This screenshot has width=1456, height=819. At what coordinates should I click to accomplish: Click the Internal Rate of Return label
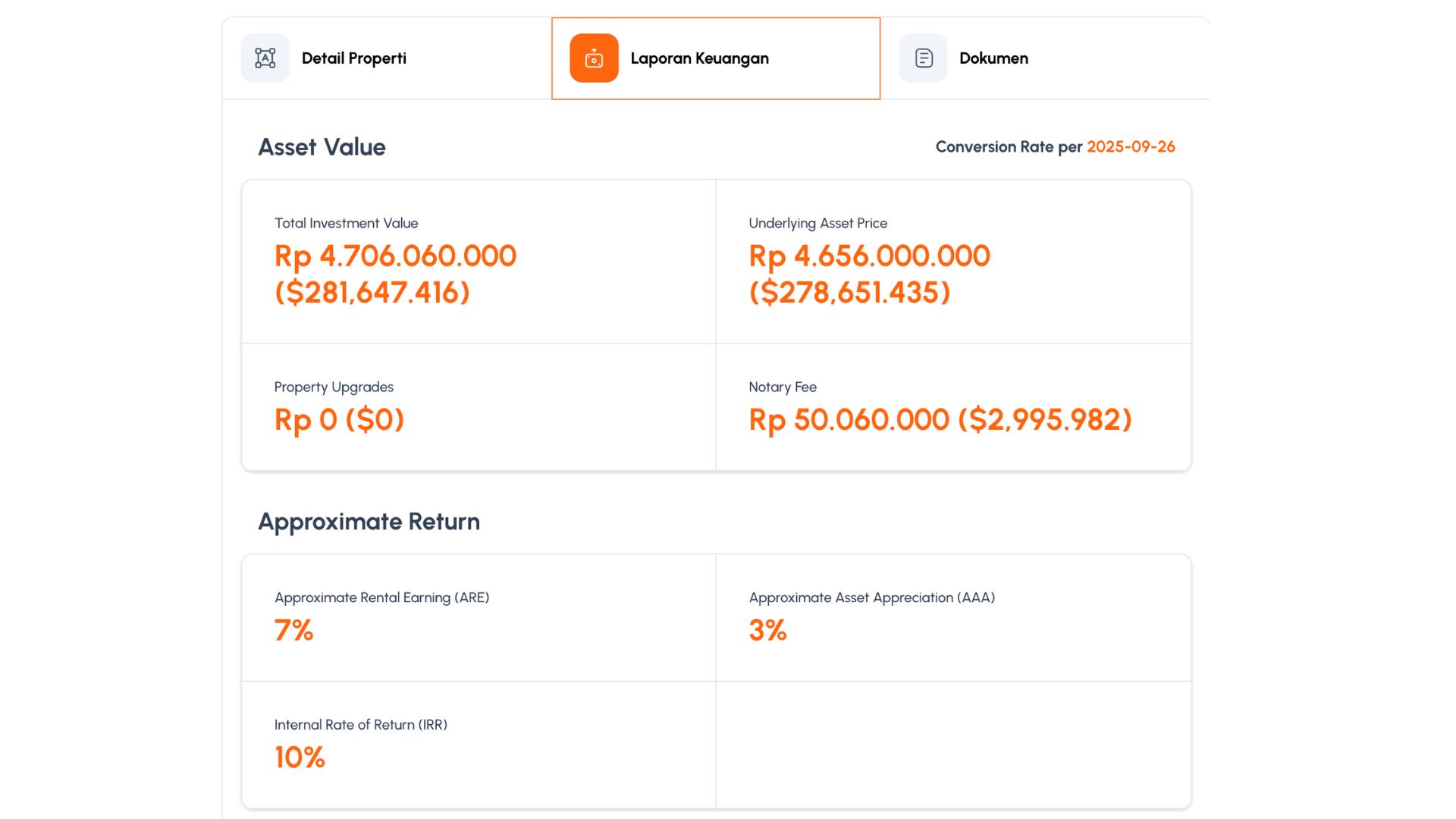[360, 725]
